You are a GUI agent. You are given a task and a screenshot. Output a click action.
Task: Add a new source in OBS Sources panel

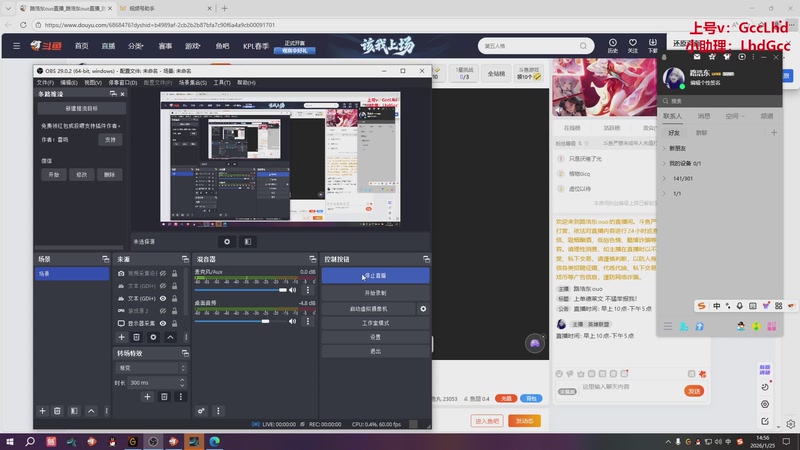[121, 337]
